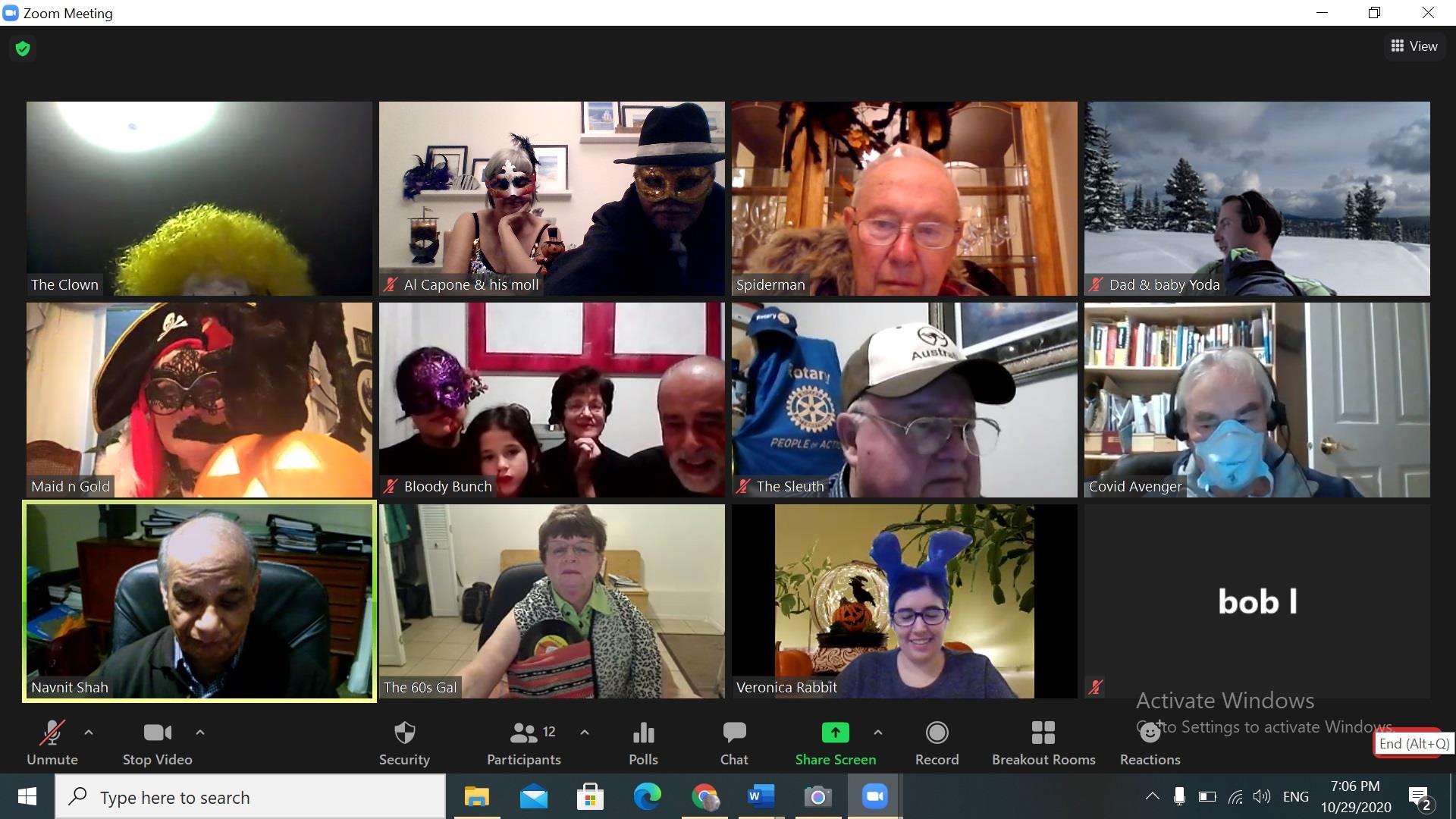Image resolution: width=1456 pixels, height=819 pixels.
Task: Expand audio options arrow beside Unmute
Action: pyautogui.click(x=89, y=733)
